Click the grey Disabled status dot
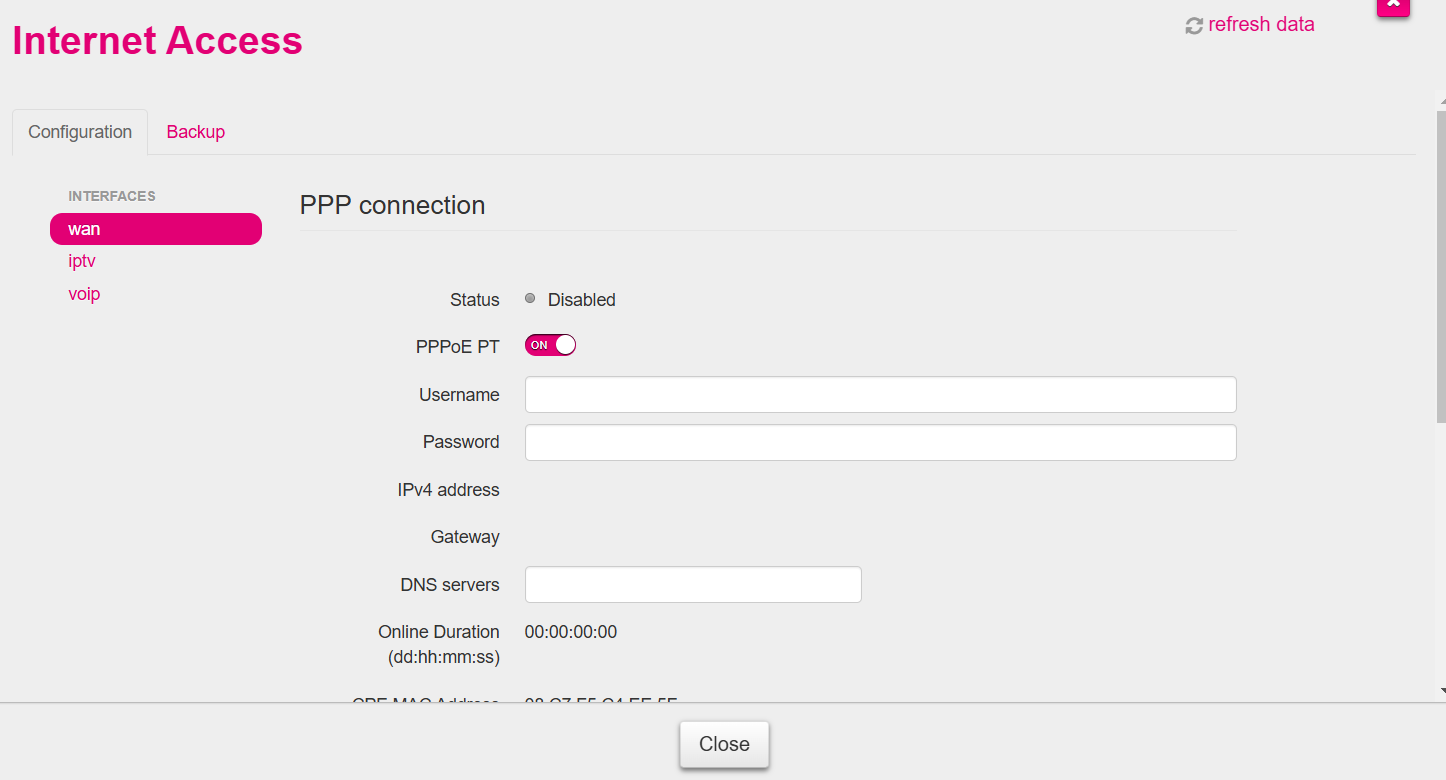 [x=530, y=298]
